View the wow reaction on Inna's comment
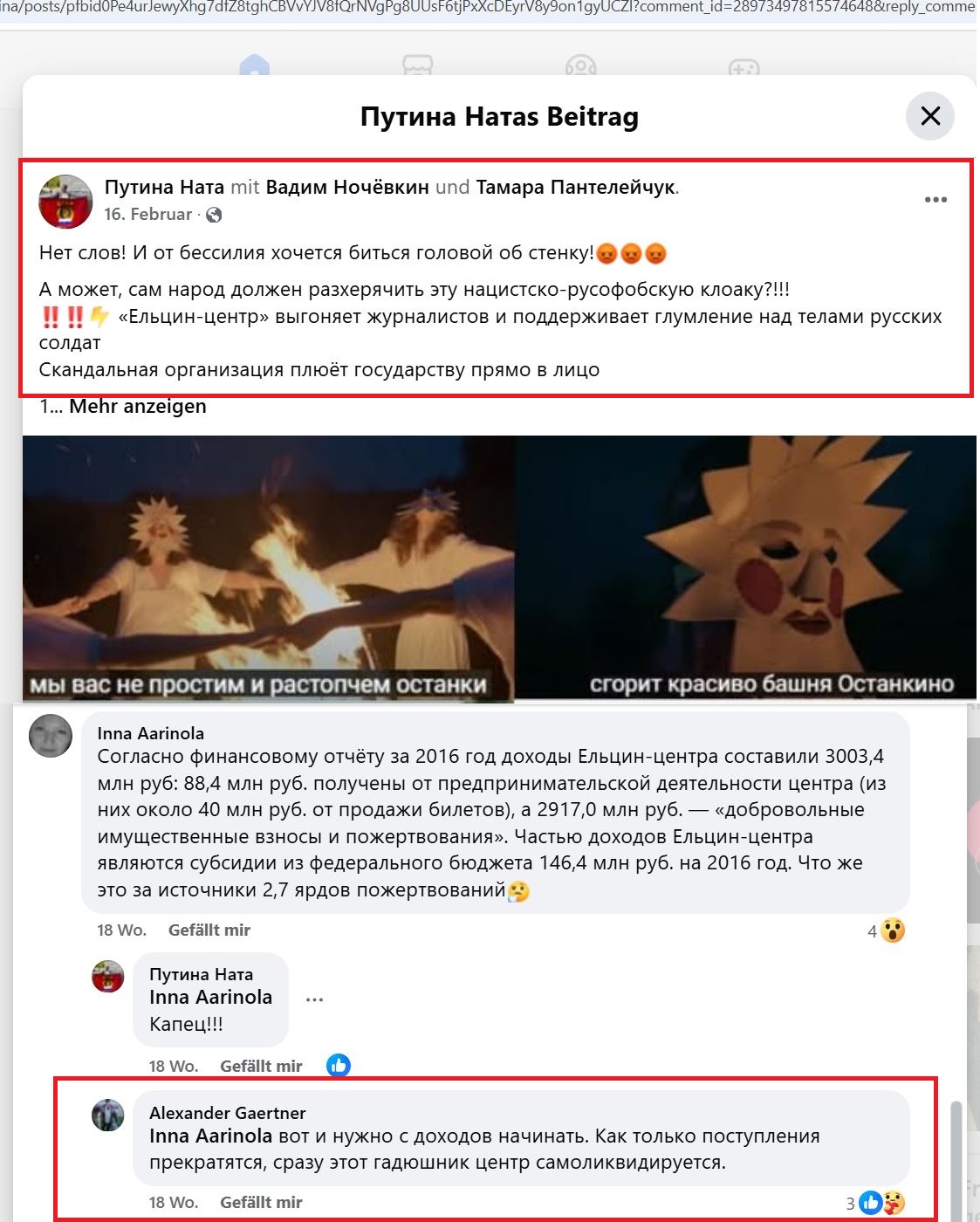The width and height of the screenshot is (980, 1222). tap(892, 930)
